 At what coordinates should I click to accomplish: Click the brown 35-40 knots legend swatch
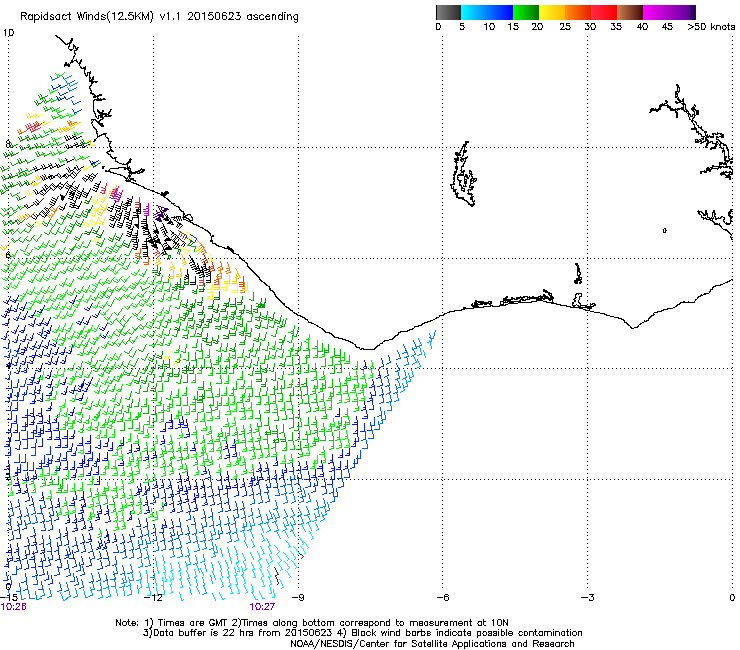coord(630,12)
